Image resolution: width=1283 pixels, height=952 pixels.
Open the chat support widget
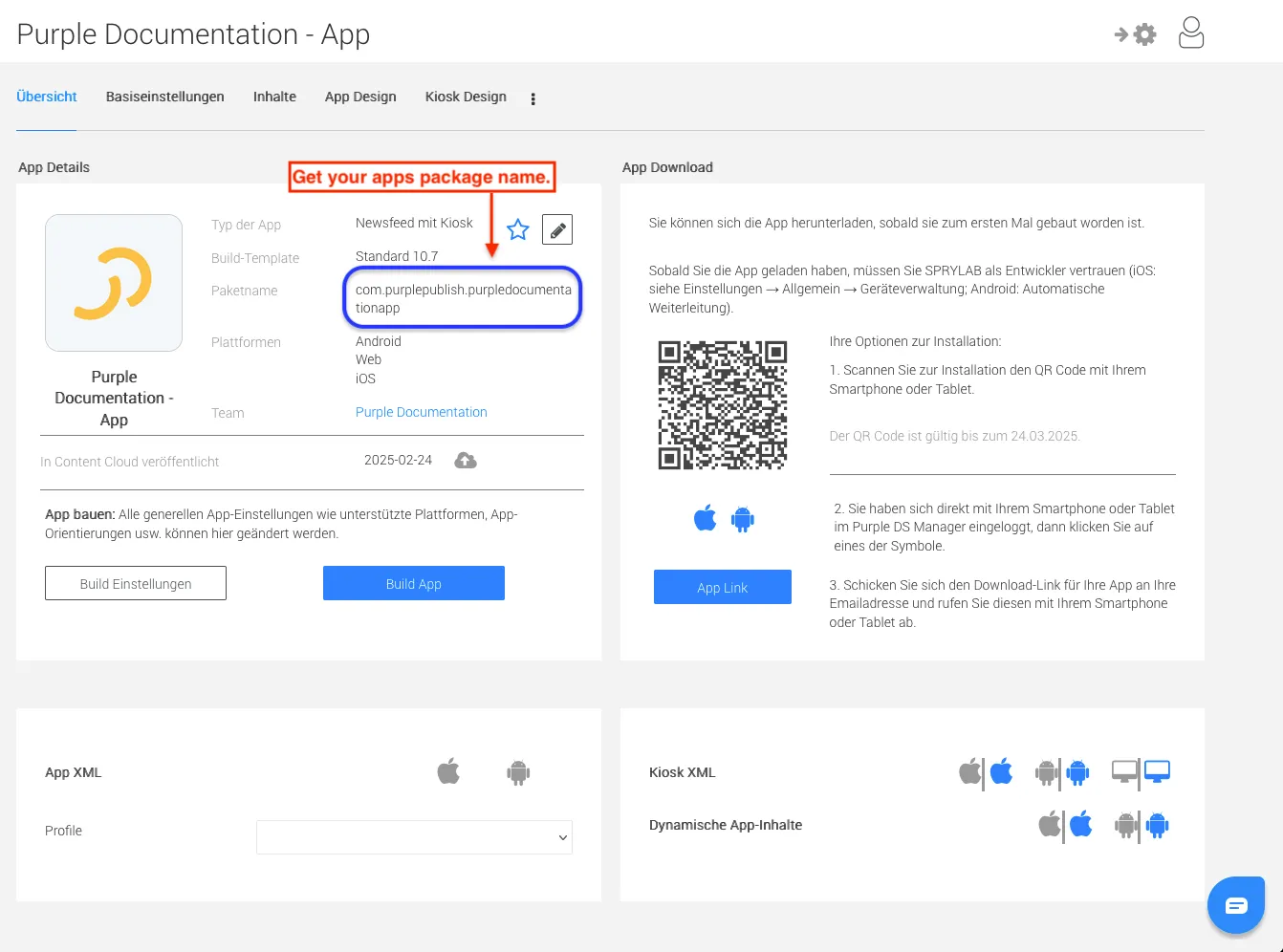[x=1236, y=904]
